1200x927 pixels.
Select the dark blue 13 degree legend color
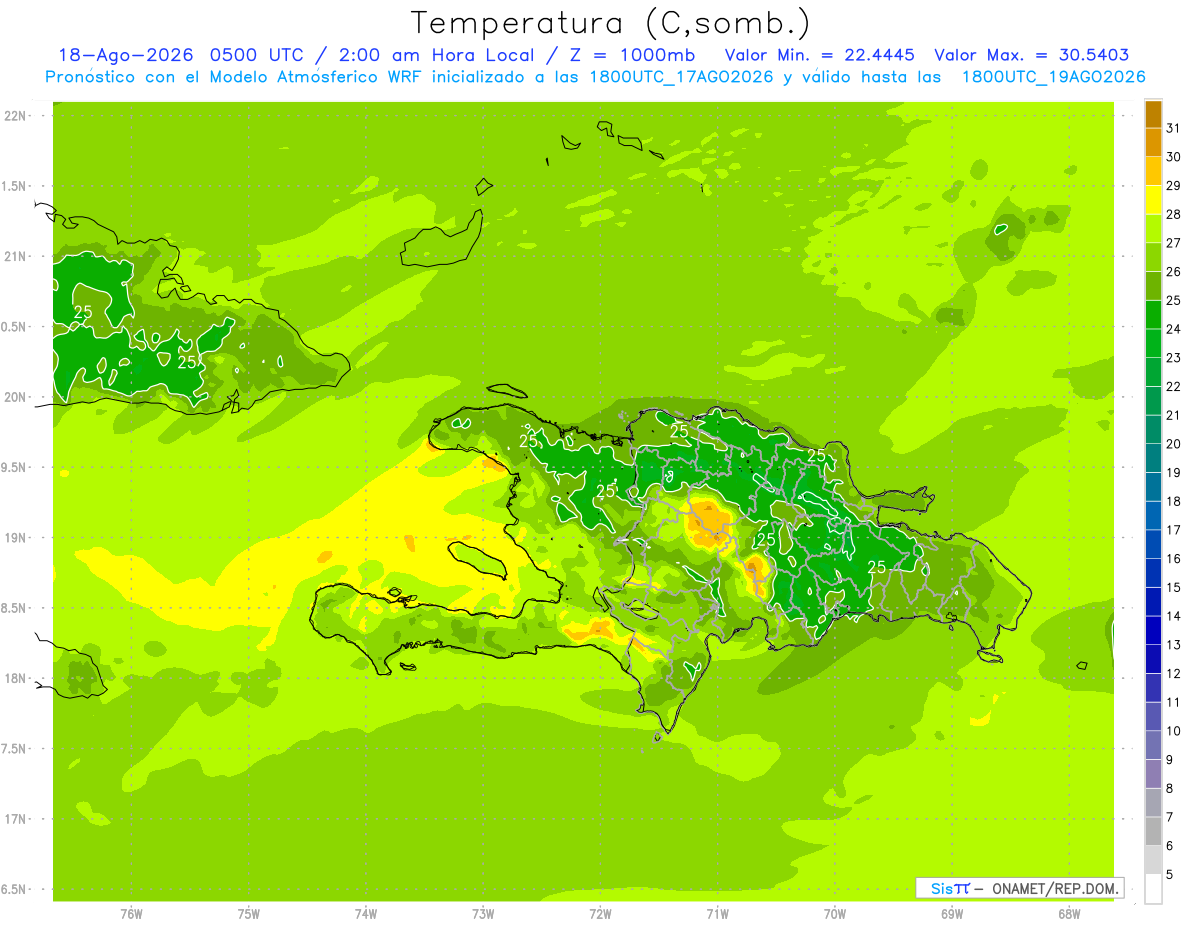[1153, 631]
